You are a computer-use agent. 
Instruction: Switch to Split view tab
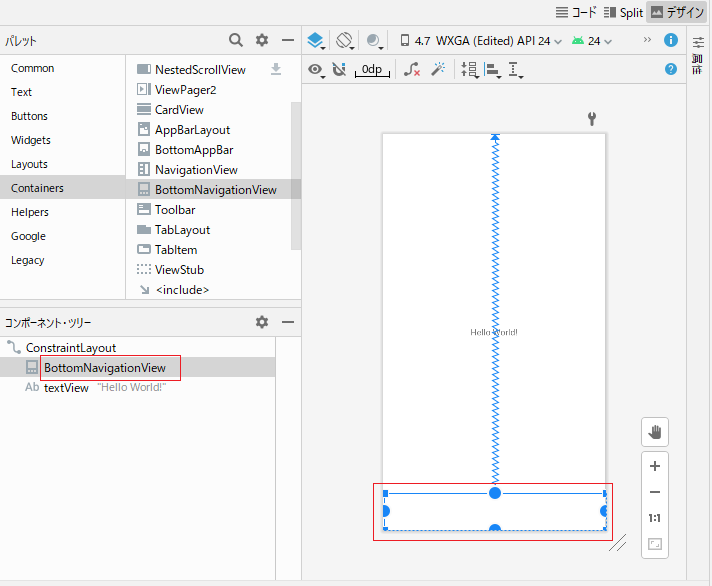click(x=623, y=13)
